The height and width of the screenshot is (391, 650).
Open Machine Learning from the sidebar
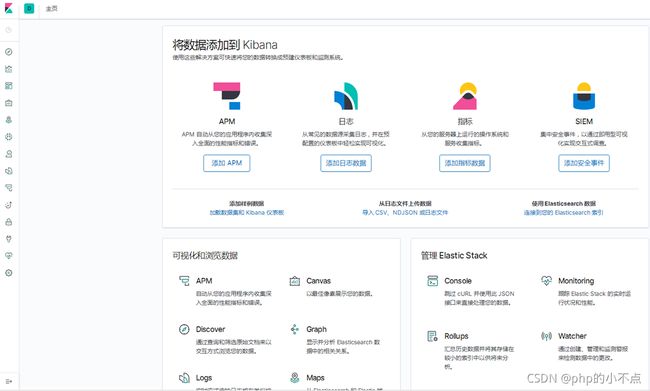pyautogui.click(x=9, y=137)
